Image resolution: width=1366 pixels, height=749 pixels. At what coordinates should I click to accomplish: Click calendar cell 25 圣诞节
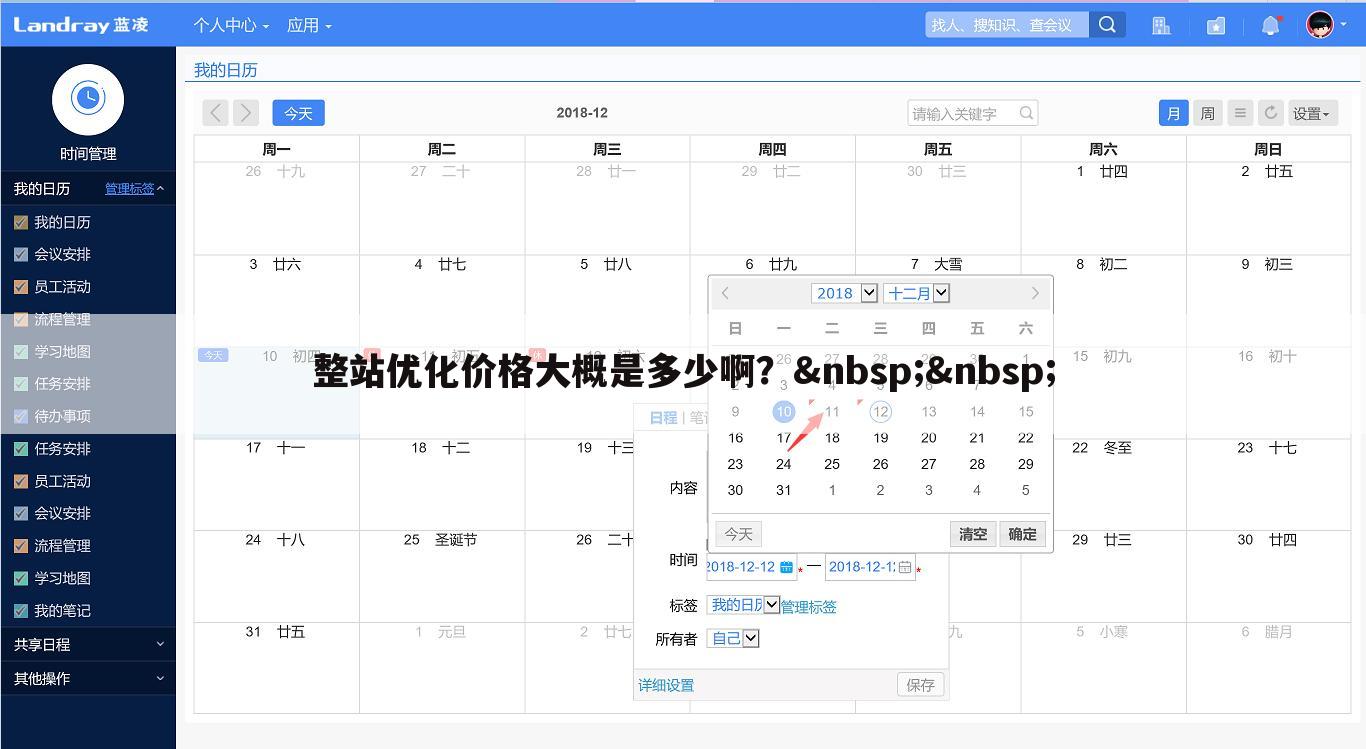[x=442, y=576]
